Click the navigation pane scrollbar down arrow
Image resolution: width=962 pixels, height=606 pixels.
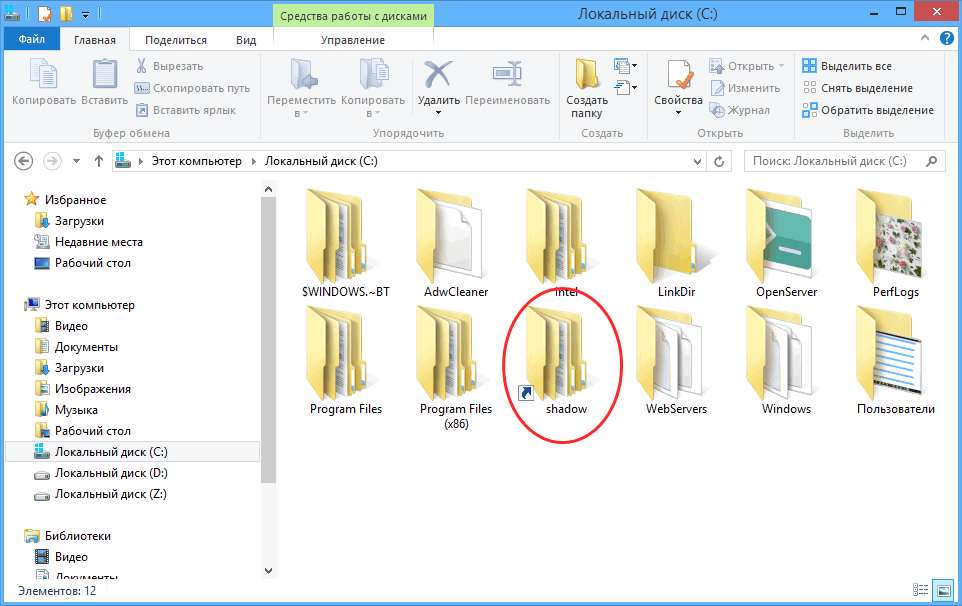267,569
